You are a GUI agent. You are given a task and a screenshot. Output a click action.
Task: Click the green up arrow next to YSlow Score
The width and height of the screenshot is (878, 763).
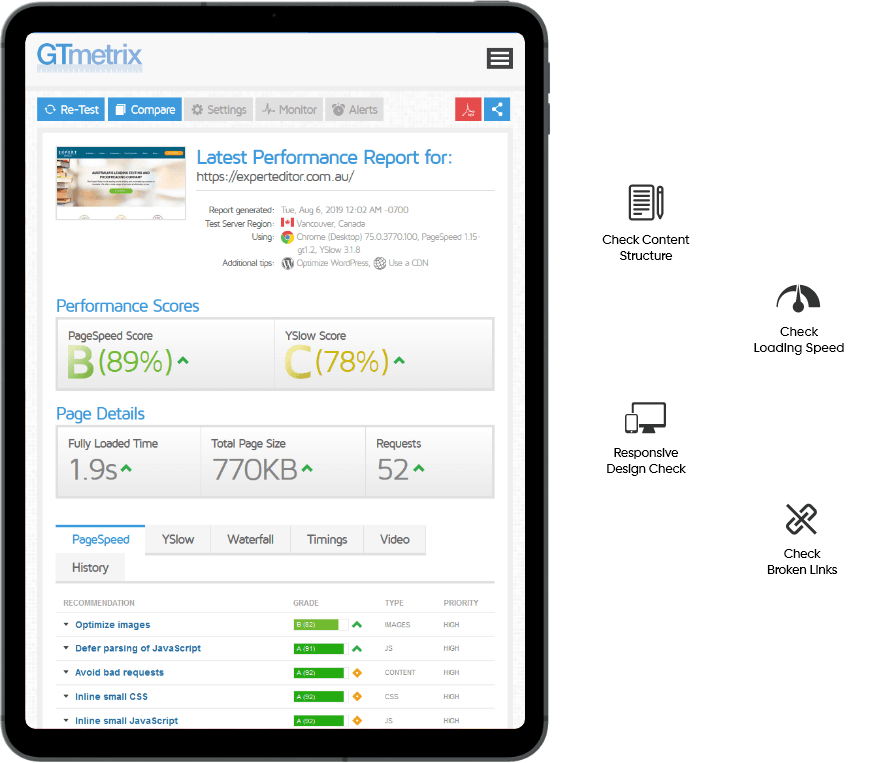[399, 361]
